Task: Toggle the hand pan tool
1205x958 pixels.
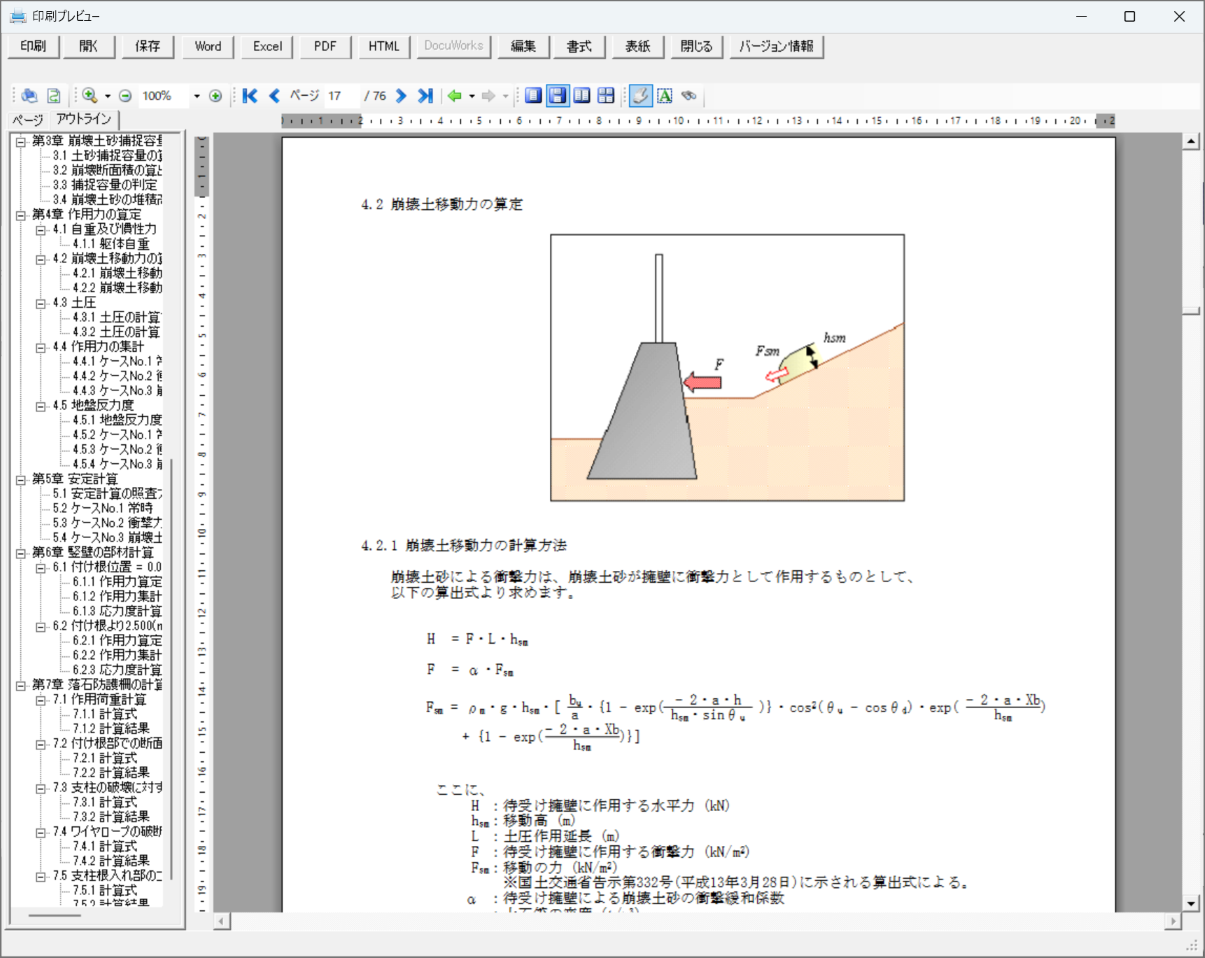Action: pyautogui.click(x=640, y=96)
